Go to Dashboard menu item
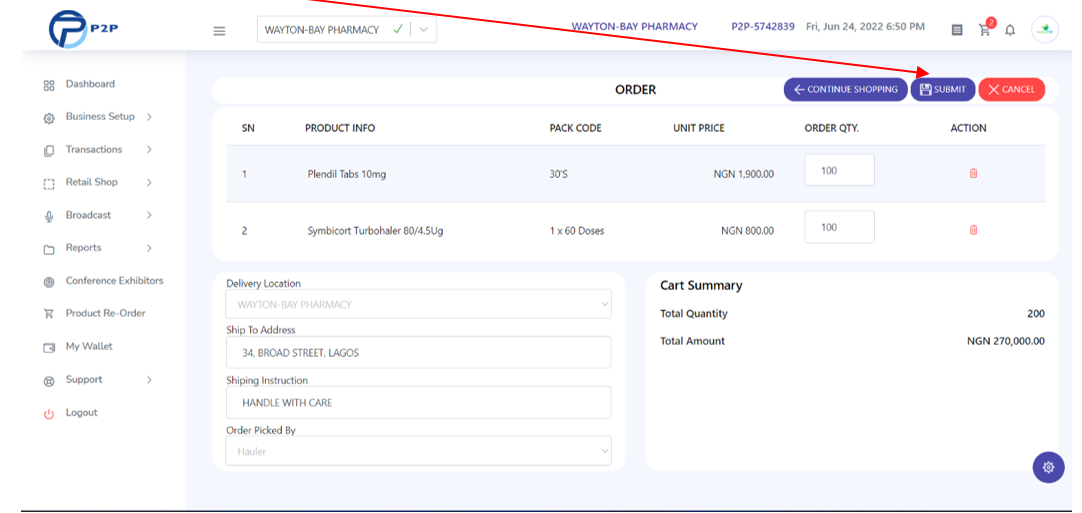This screenshot has width=1082, height=513. click(x=90, y=84)
